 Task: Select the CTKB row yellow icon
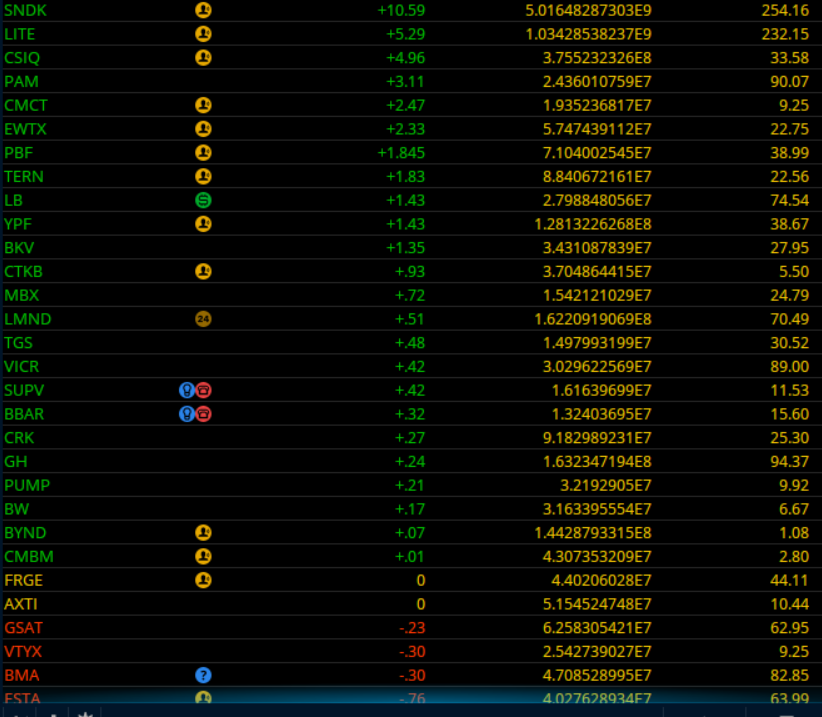tap(203, 271)
